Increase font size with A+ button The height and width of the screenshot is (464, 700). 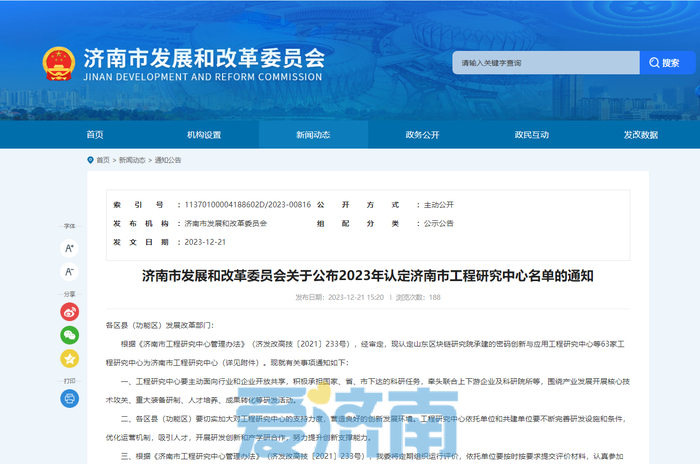pos(69,248)
